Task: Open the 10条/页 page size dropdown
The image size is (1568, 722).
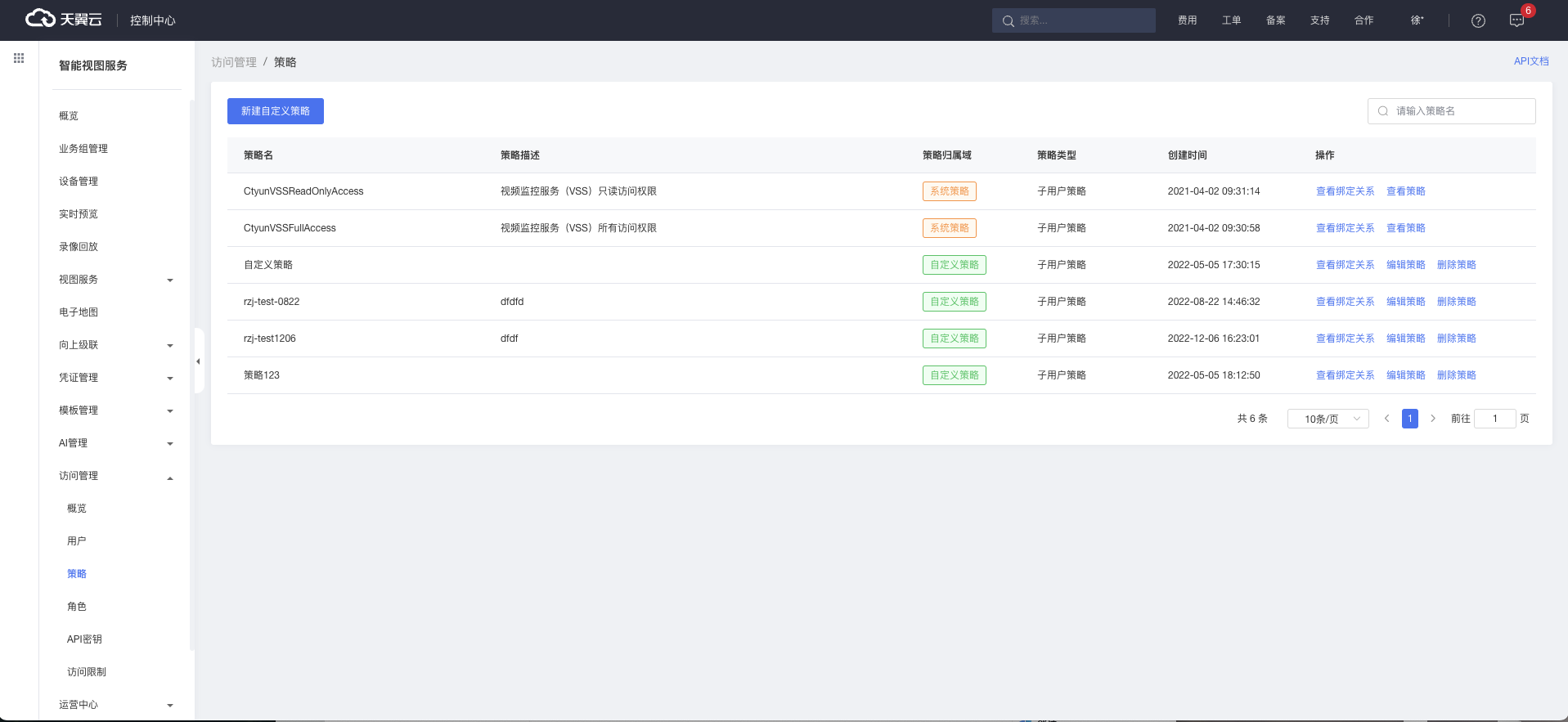Action: (1328, 419)
